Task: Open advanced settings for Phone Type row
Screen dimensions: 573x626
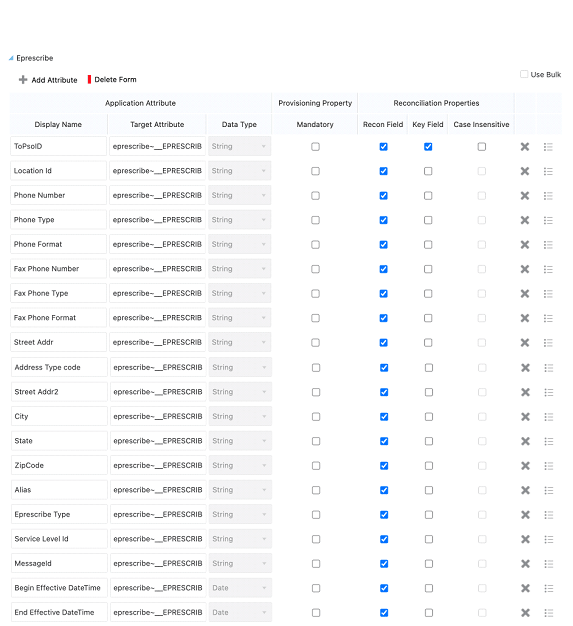Action: (548, 220)
